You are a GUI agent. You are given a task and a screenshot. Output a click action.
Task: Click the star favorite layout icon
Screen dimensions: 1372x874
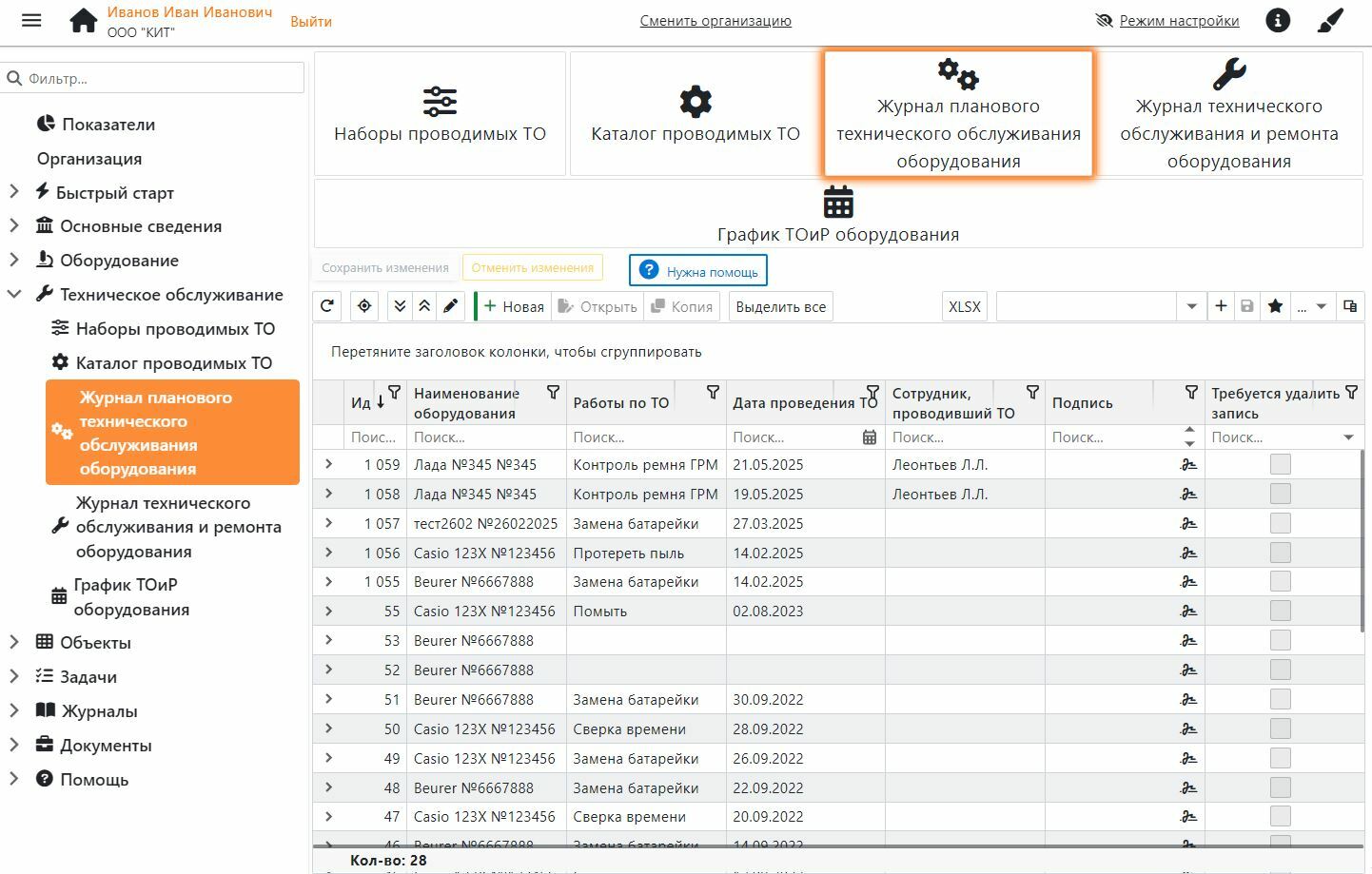(1275, 306)
